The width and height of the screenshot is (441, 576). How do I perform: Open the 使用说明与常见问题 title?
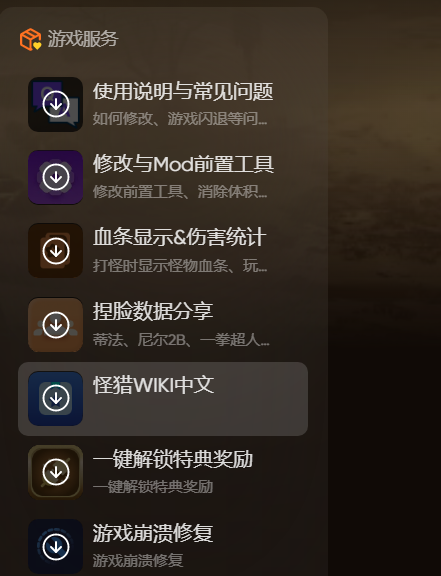(183, 91)
